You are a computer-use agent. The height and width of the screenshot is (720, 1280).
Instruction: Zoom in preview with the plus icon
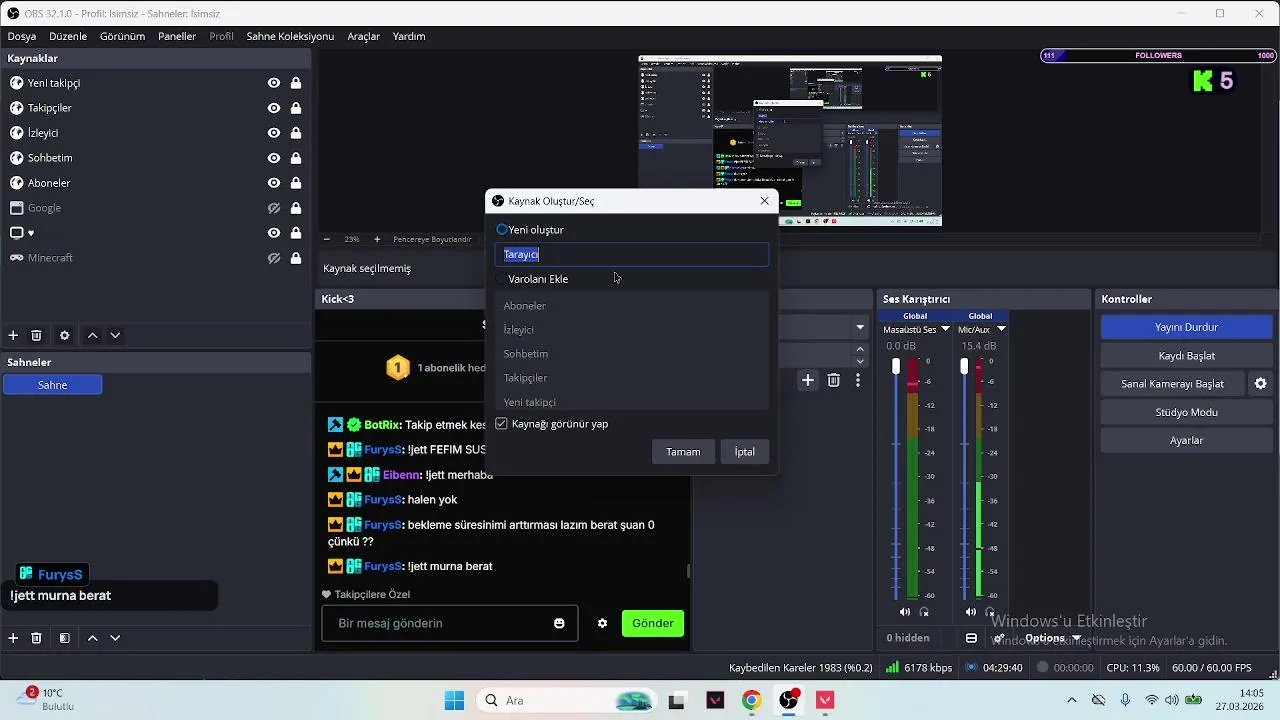click(x=377, y=240)
